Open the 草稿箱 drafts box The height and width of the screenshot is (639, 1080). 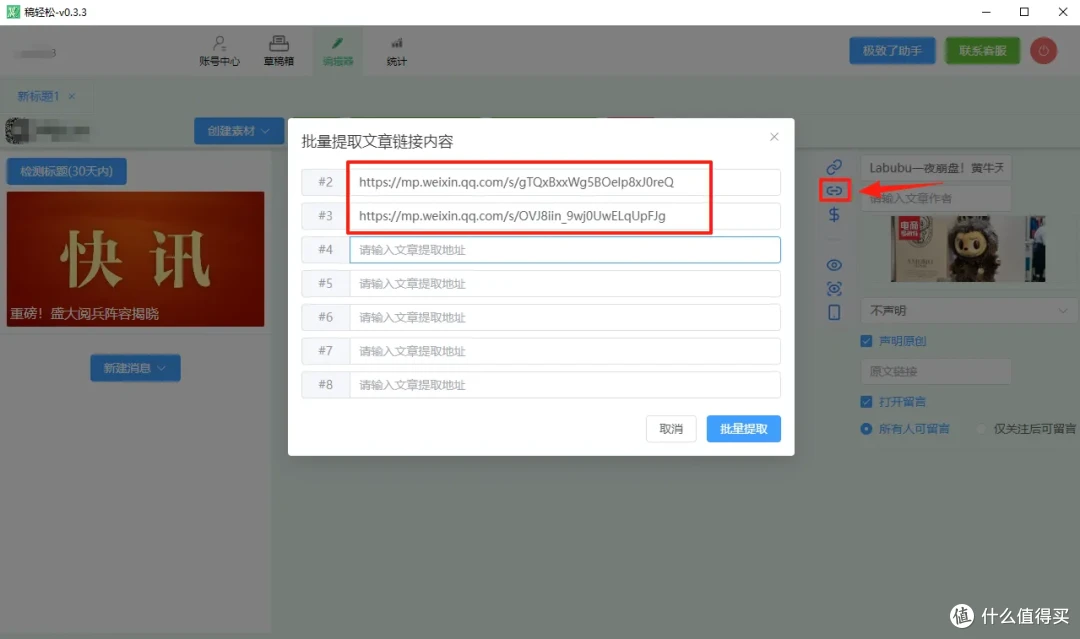click(x=278, y=51)
